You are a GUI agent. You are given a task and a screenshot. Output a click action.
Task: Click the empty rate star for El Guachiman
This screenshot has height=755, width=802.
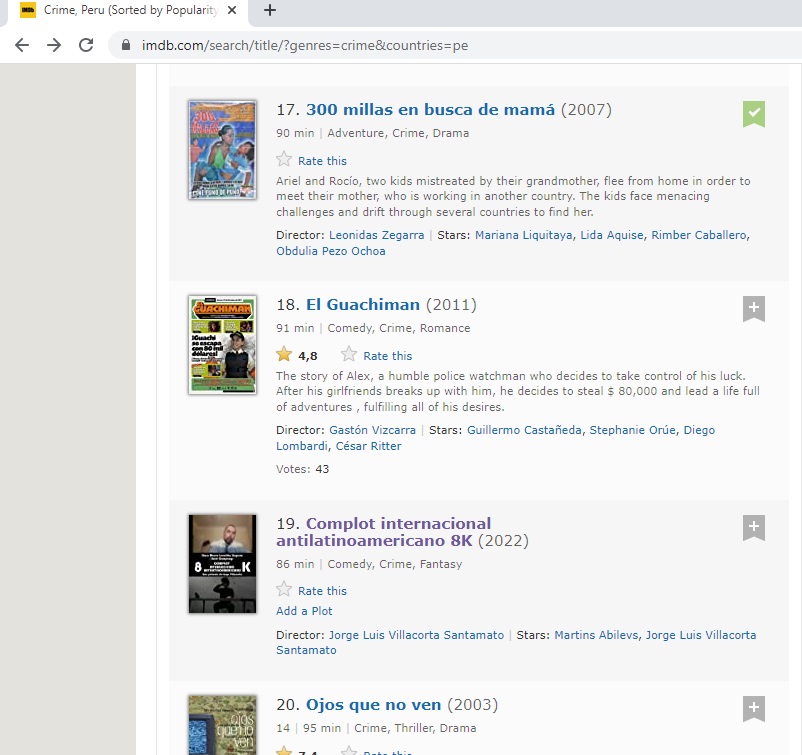click(349, 354)
